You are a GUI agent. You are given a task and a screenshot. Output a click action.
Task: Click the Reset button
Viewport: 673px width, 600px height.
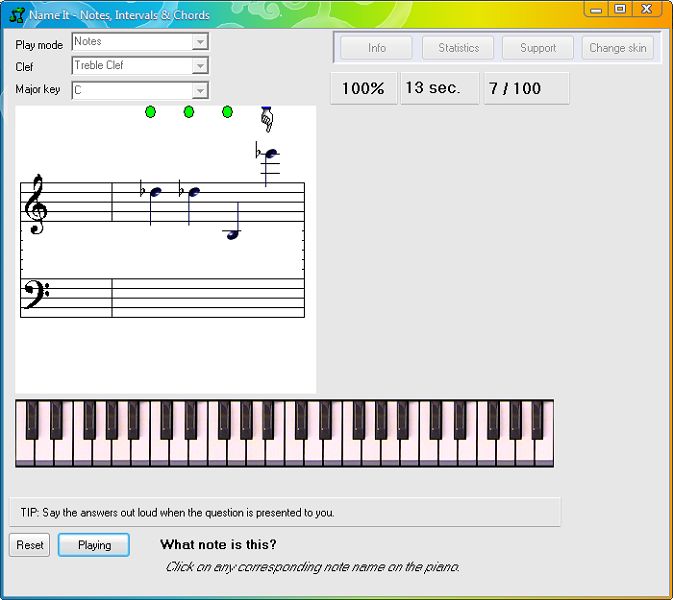(30, 545)
